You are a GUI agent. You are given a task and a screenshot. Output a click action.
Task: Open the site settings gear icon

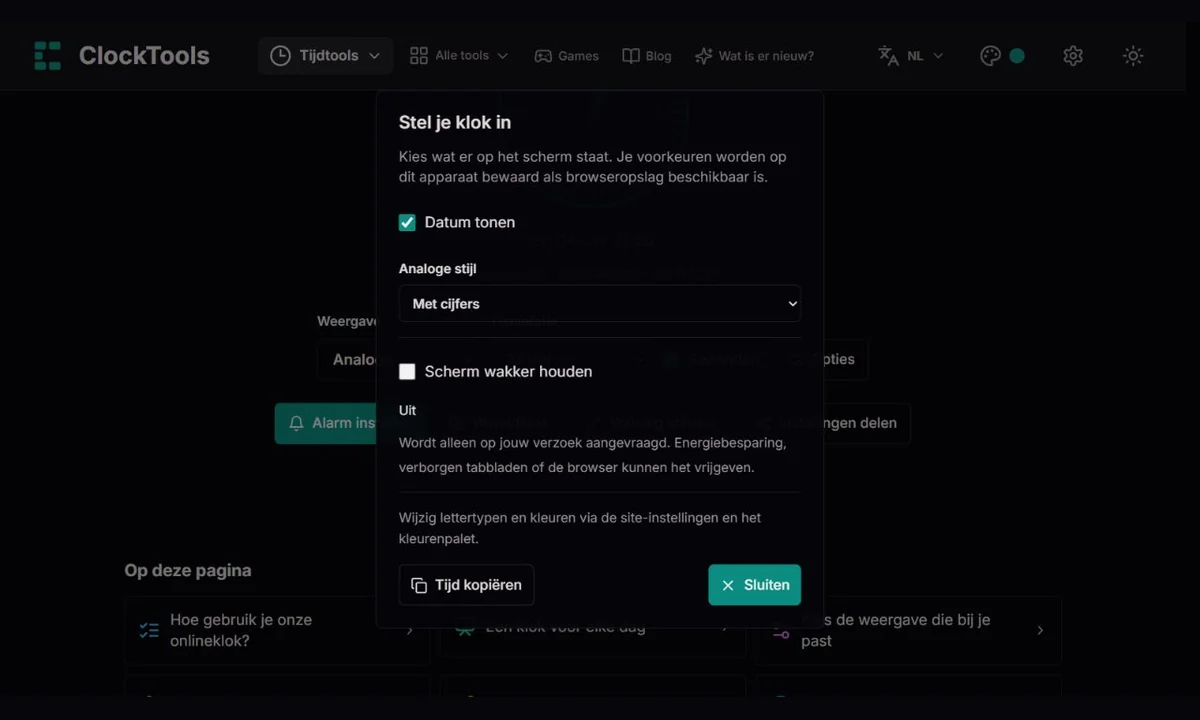(x=1073, y=56)
